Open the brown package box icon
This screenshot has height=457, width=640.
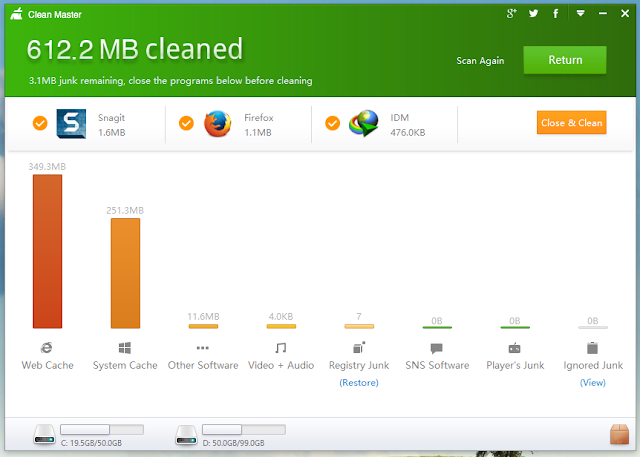(619, 434)
